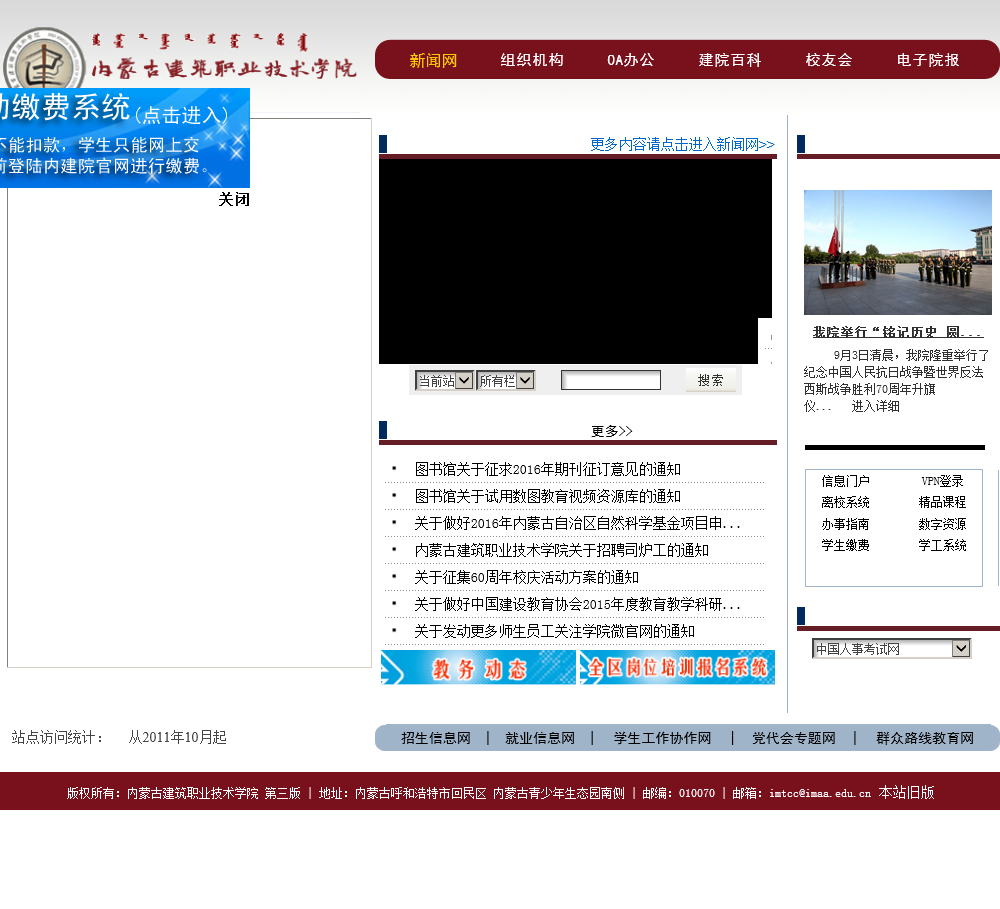Click the black video player area
Viewport: 1000px width, 909px height.
575,261
